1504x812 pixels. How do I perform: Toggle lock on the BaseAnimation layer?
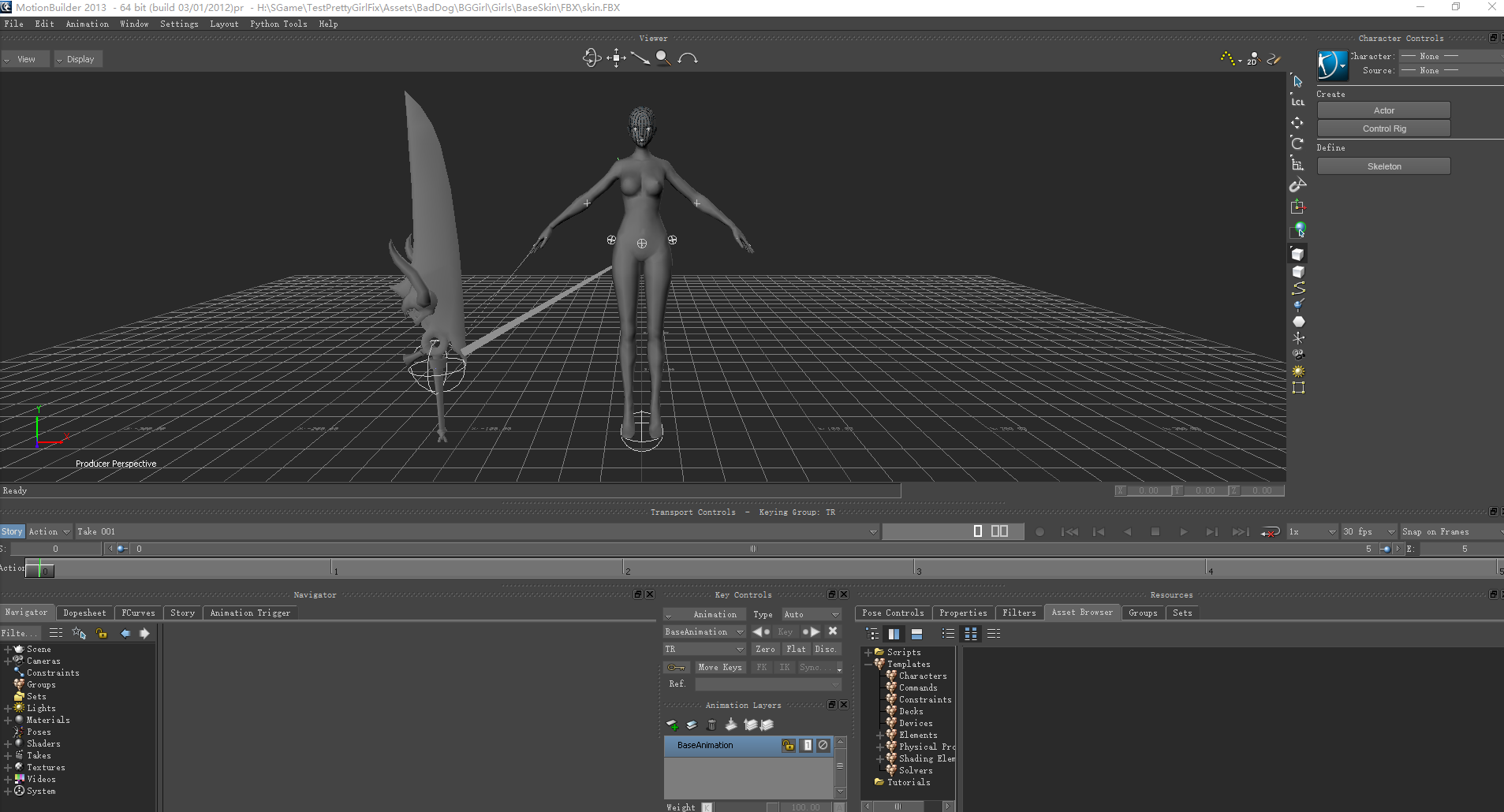[789, 745]
